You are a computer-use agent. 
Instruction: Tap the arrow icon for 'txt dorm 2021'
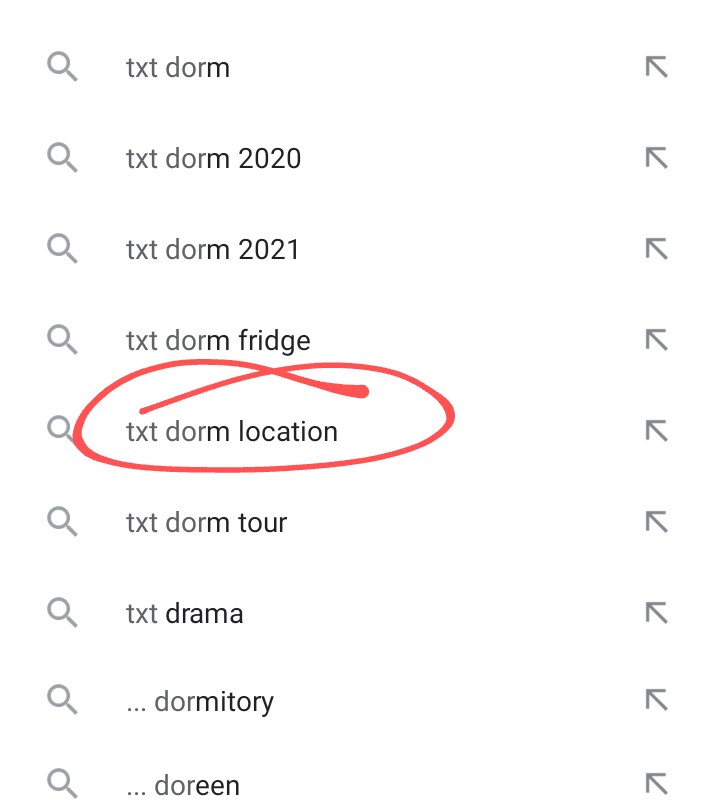(657, 249)
